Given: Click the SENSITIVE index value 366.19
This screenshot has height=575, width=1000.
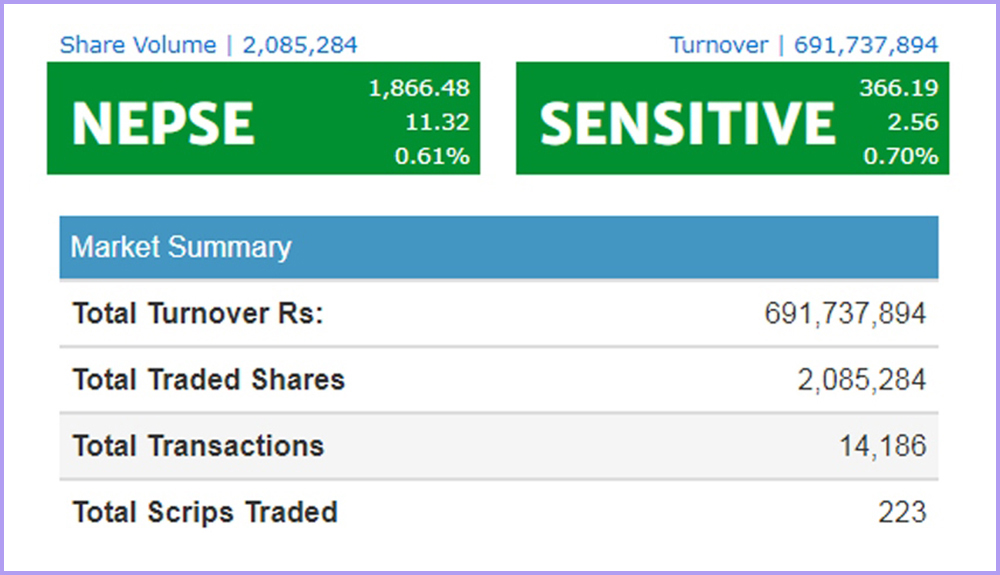Looking at the screenshot, I should 898,88.
